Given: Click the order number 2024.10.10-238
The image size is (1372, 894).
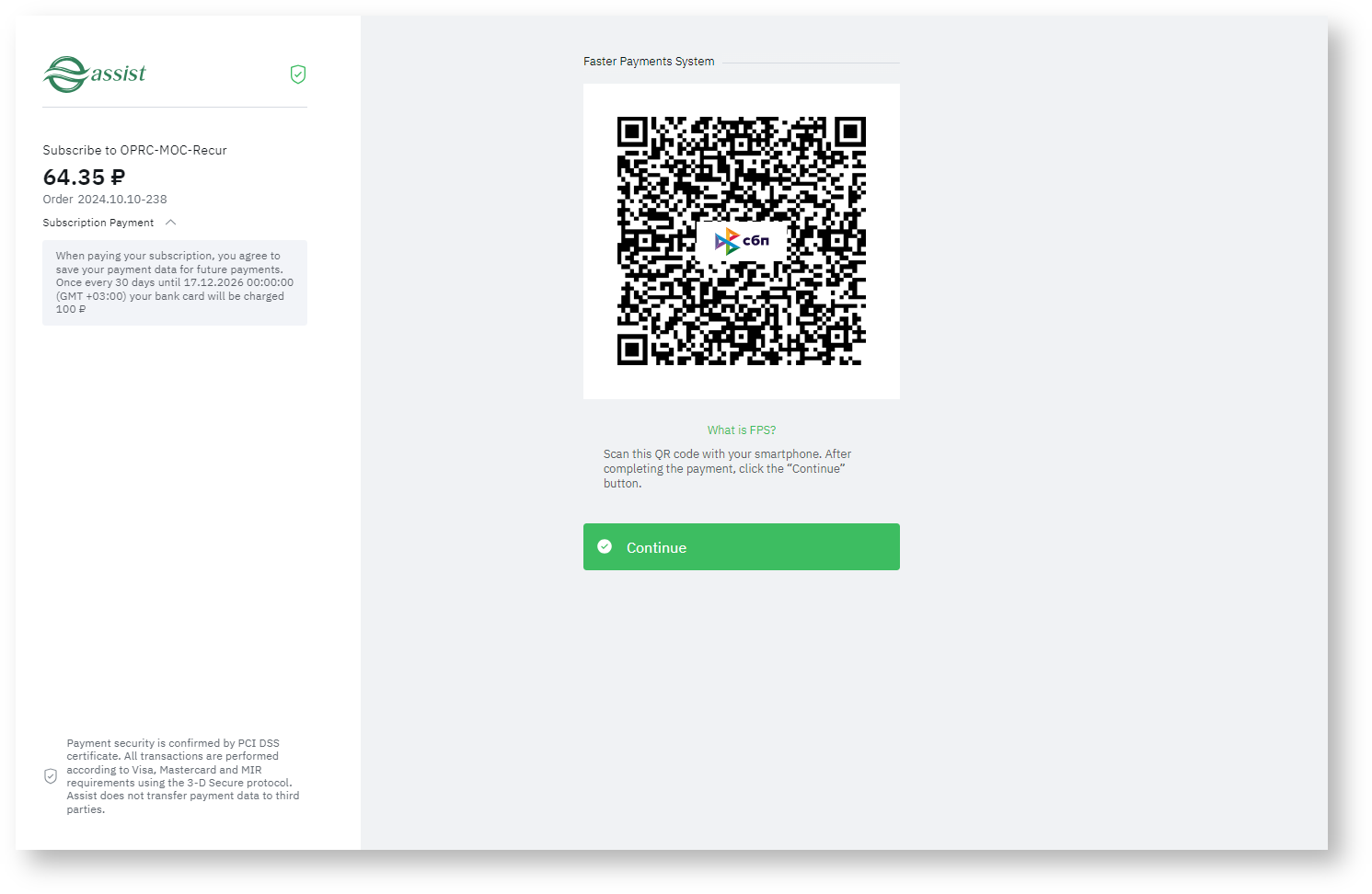Looking at the screenshot, I should click(122, 199).
